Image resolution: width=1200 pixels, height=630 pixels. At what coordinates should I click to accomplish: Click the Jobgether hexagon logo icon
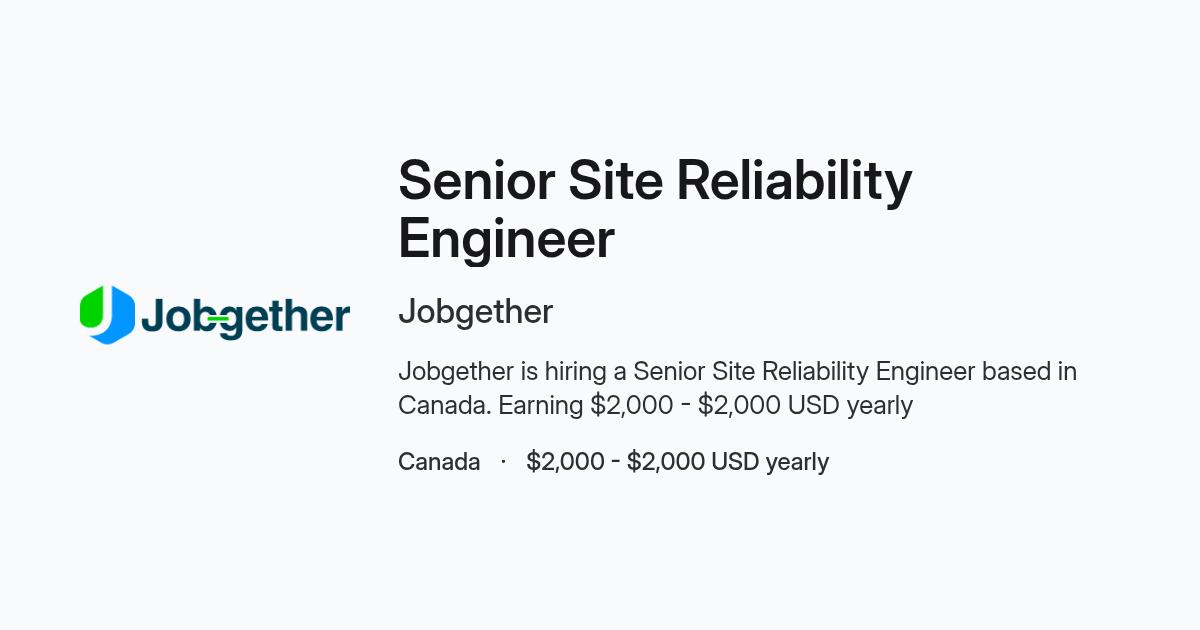pos(107,314)
